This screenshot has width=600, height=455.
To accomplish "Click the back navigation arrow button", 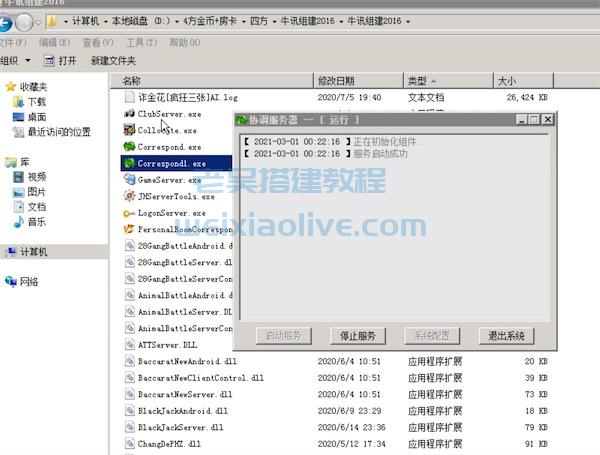I will 5,23.
